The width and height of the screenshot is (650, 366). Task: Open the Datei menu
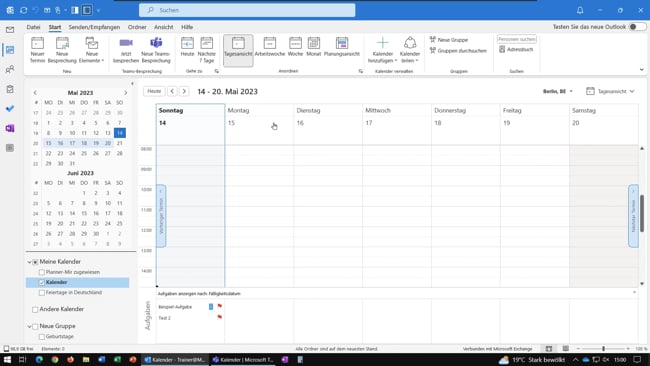coord(33,27)
